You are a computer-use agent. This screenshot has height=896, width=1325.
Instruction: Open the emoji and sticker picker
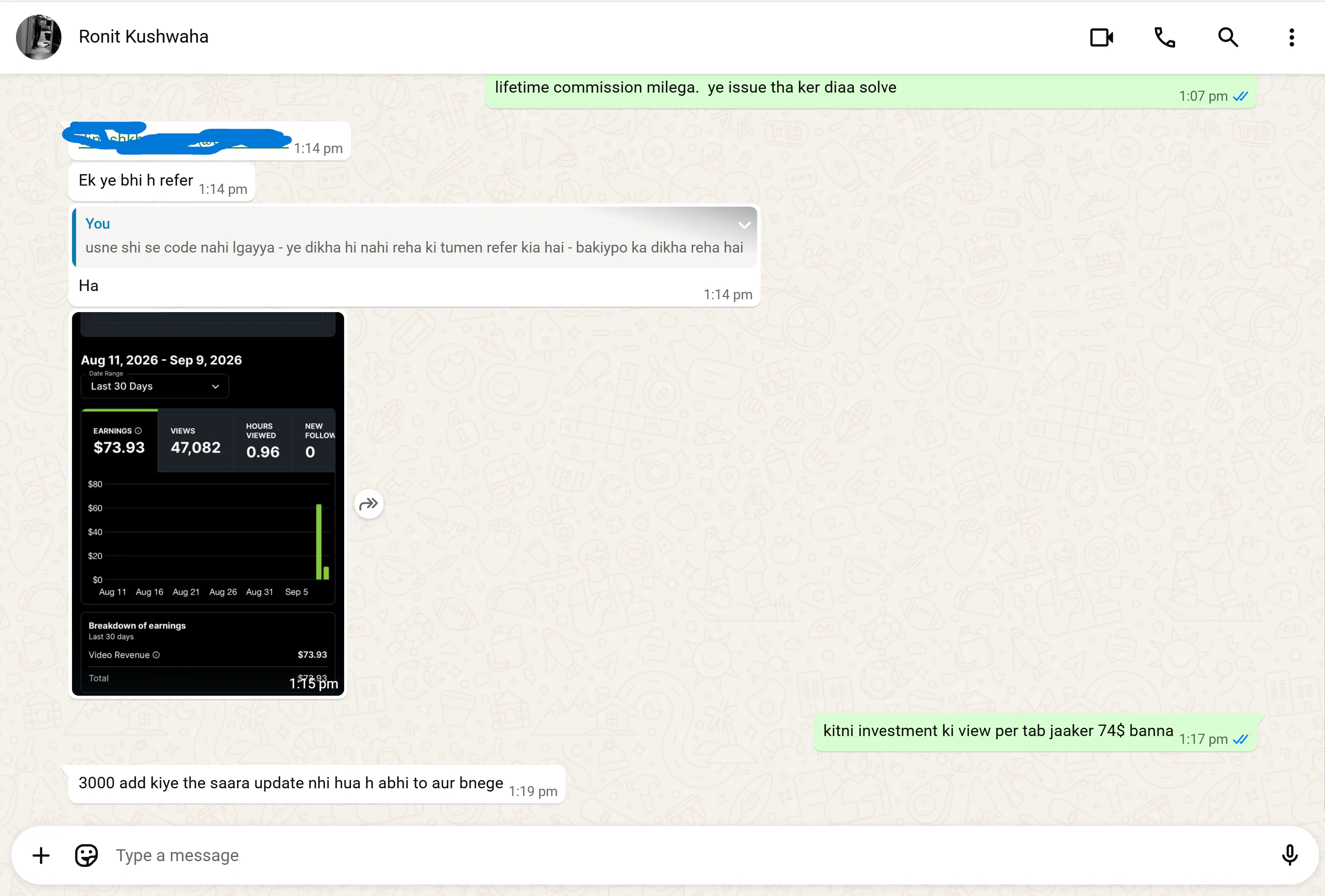87,855
